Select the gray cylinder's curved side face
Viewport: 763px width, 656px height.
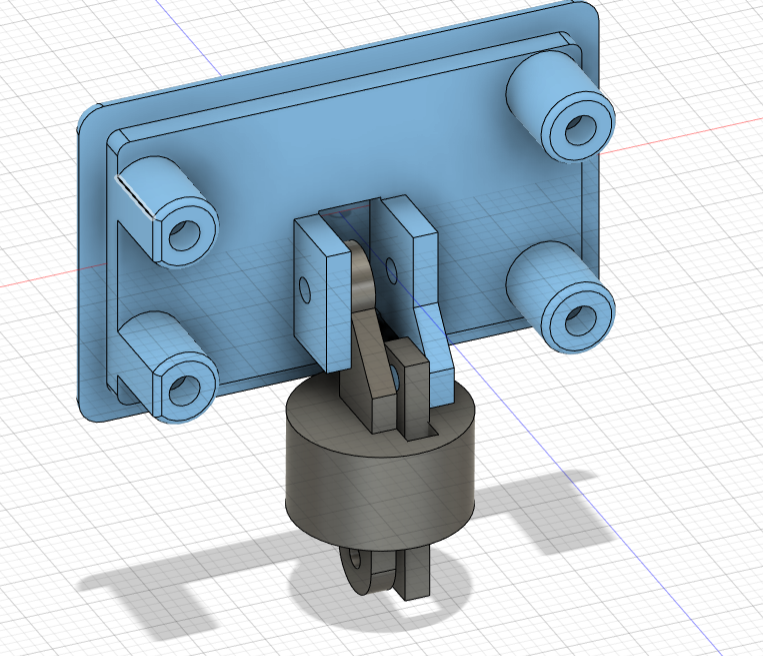coord(379,494)
